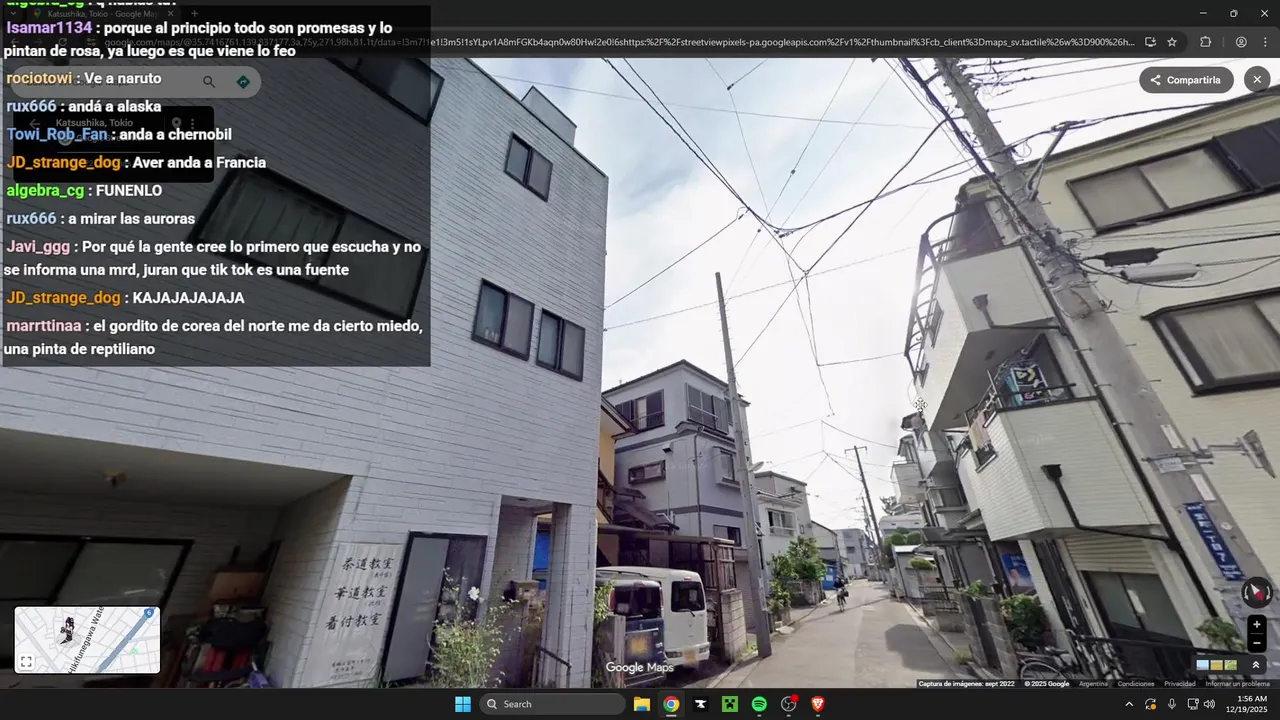Click Informar un problema link
The height and width of the screenshot is (720, 1280).
1237,684
